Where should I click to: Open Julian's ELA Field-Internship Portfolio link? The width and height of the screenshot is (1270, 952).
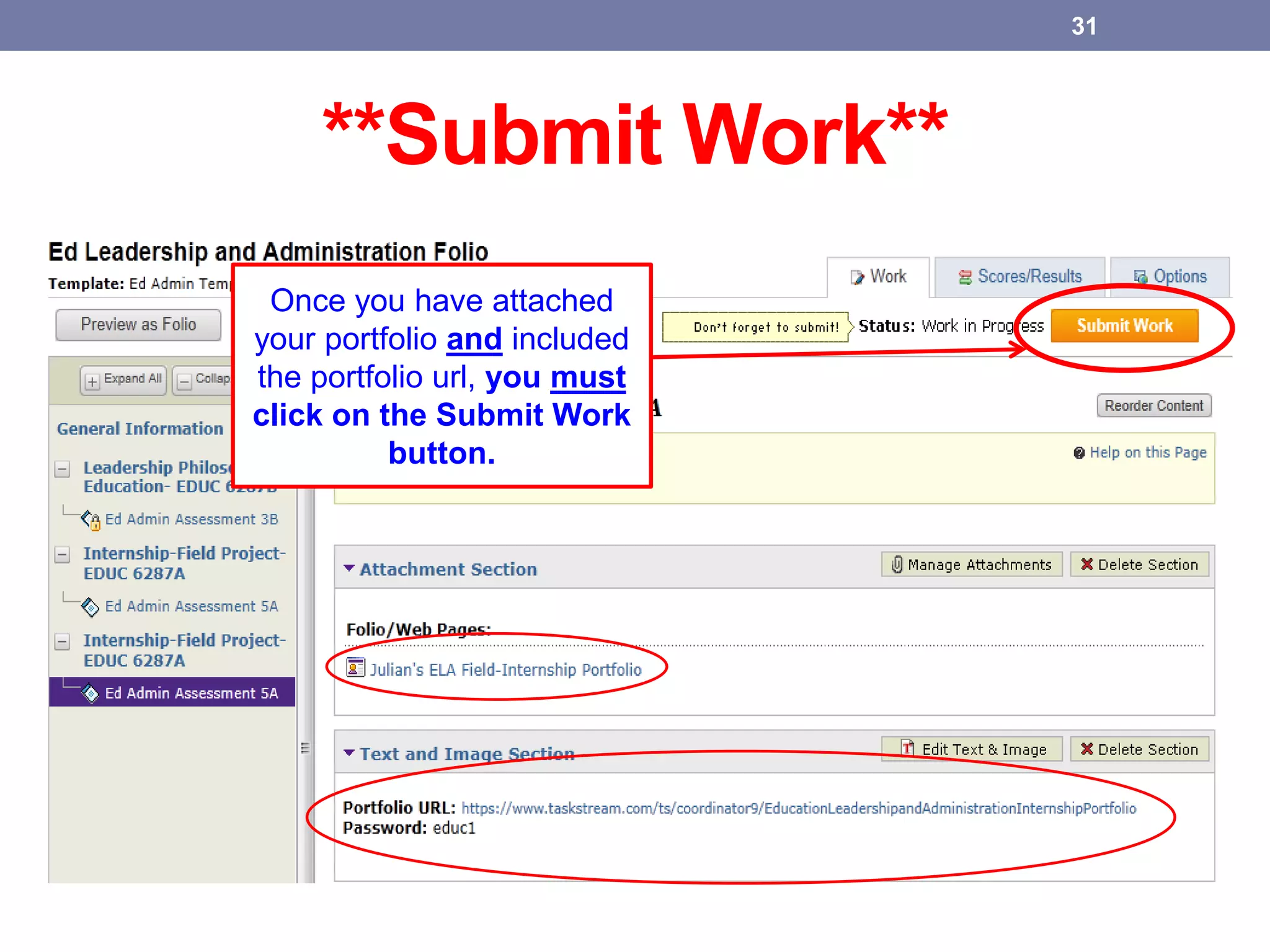pyautogui.click(x=505, y=670)
